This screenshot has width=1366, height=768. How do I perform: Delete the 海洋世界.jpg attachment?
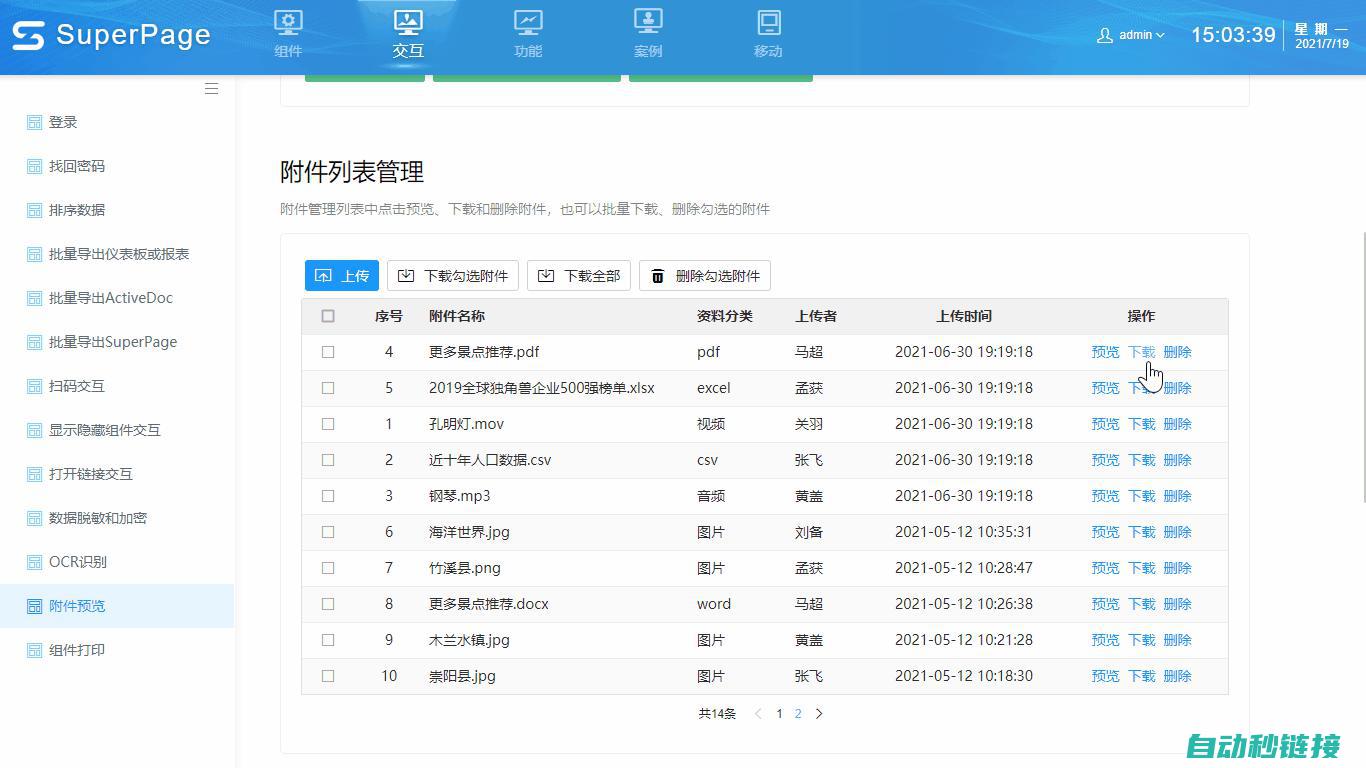click(x=1177, y=532)
